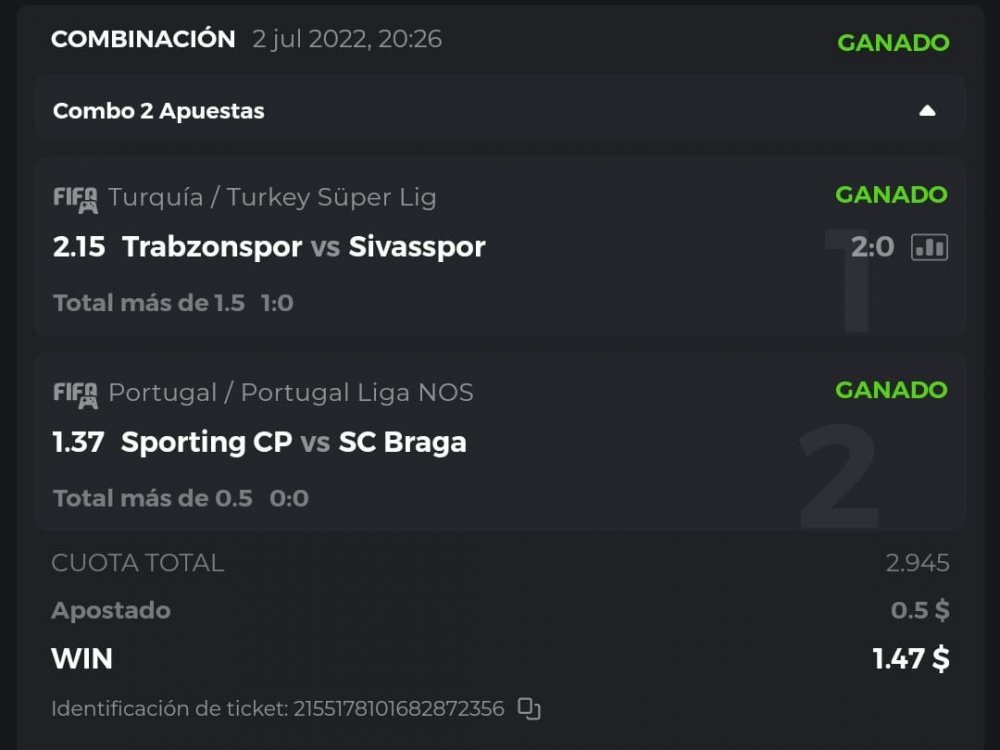Select Portugal Liga NOS league label
The image size is (1000, 750).
[x=291, y=392]
